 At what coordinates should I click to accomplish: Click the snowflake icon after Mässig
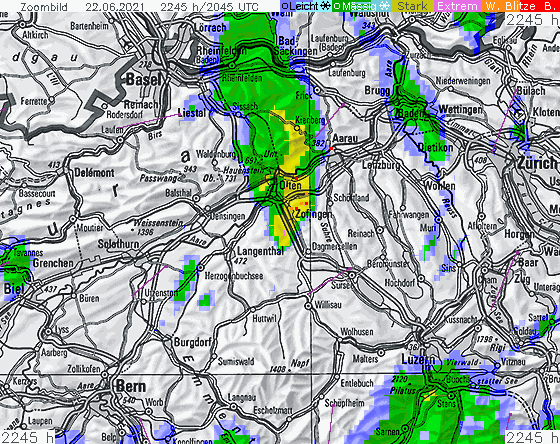[x=385, y=6]
